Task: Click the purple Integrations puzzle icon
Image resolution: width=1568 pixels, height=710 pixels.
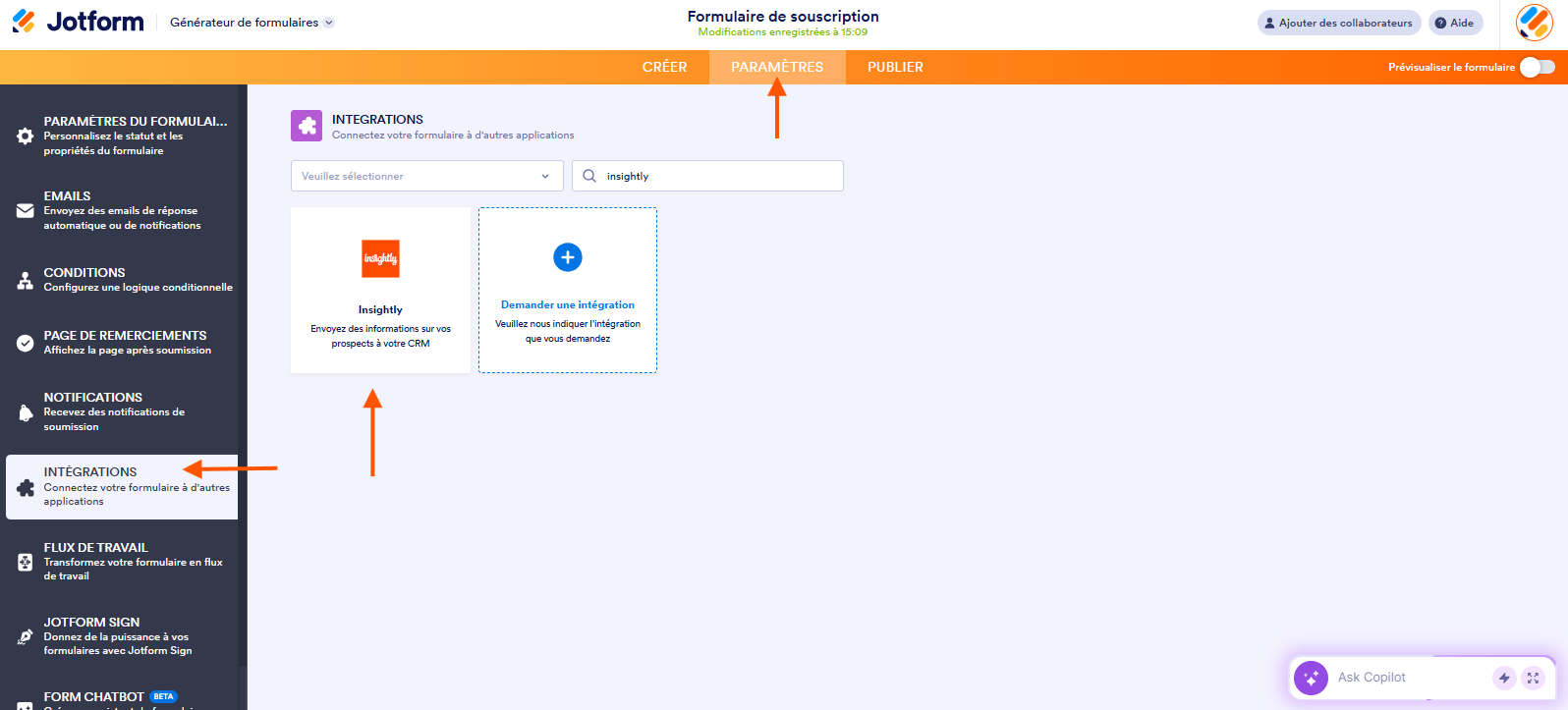Action: point(307,126)
